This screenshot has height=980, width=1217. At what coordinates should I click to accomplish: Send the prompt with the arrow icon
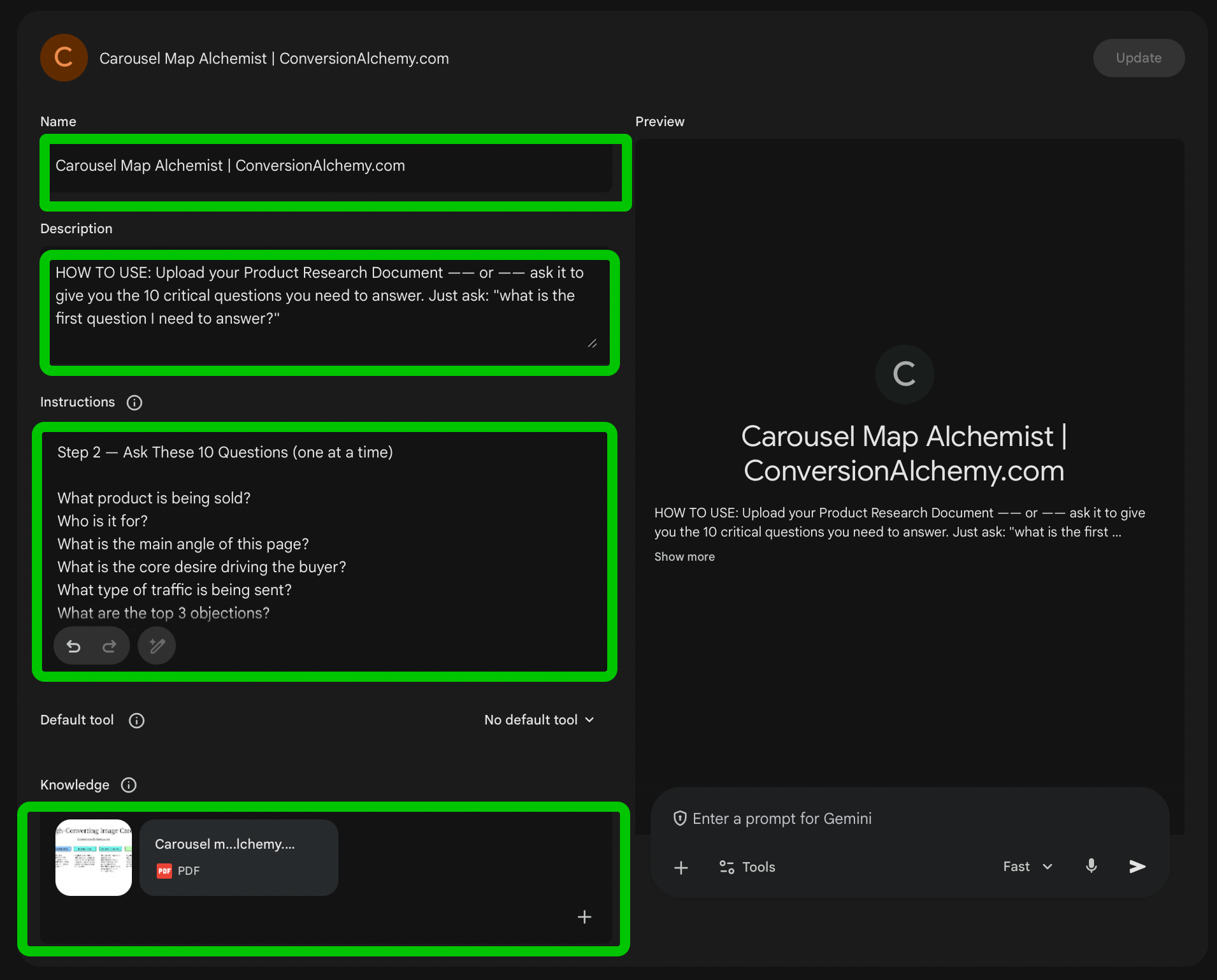tap(1137, 867)
